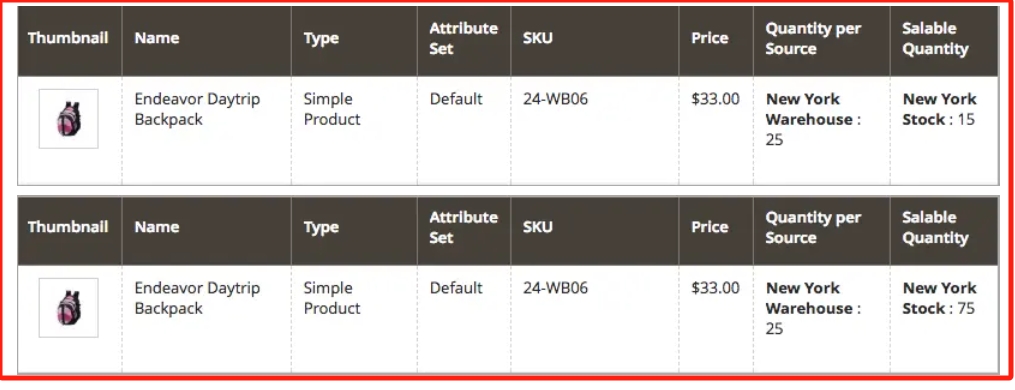Click Quantity per Source header in second table
The height and width of the screenshot is (390, 1015).
(x=813, y=227)
